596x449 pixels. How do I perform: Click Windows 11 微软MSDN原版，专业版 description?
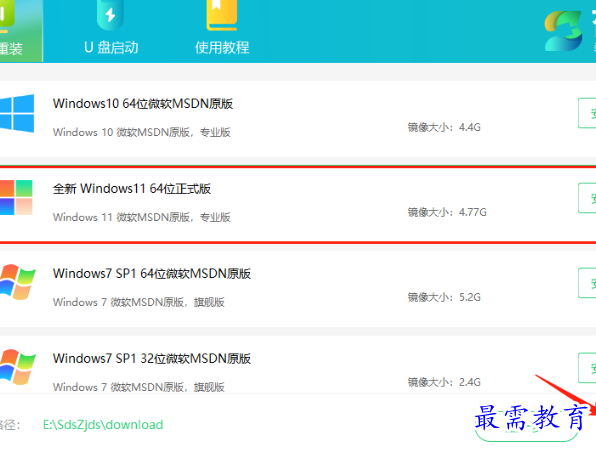pos(142,217)
